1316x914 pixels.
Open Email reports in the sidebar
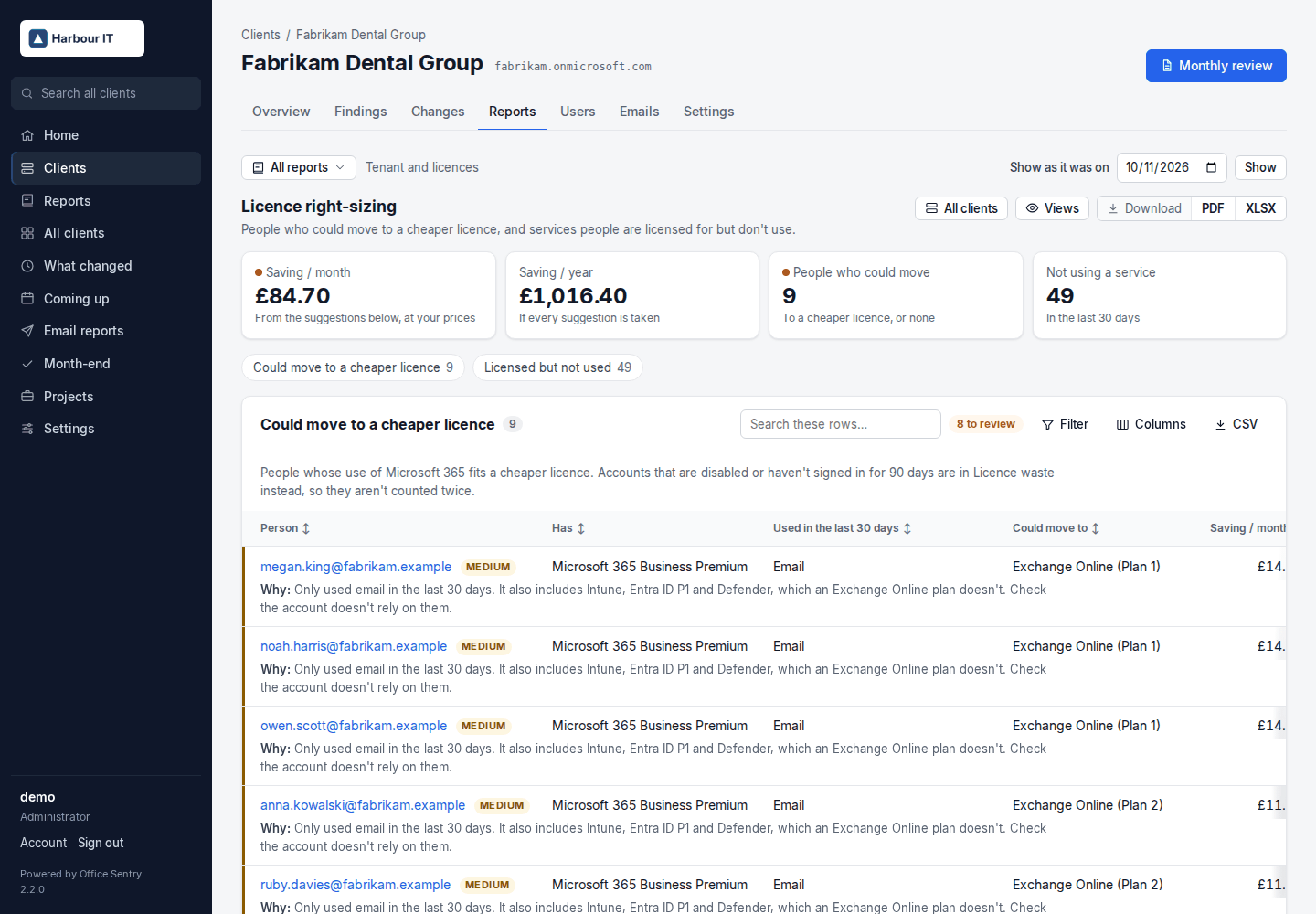[x=106, y=331]
